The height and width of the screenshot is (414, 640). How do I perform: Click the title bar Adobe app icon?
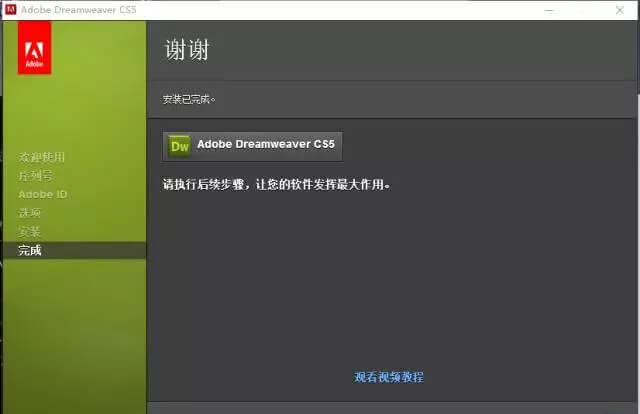click(x=11, y=9)
